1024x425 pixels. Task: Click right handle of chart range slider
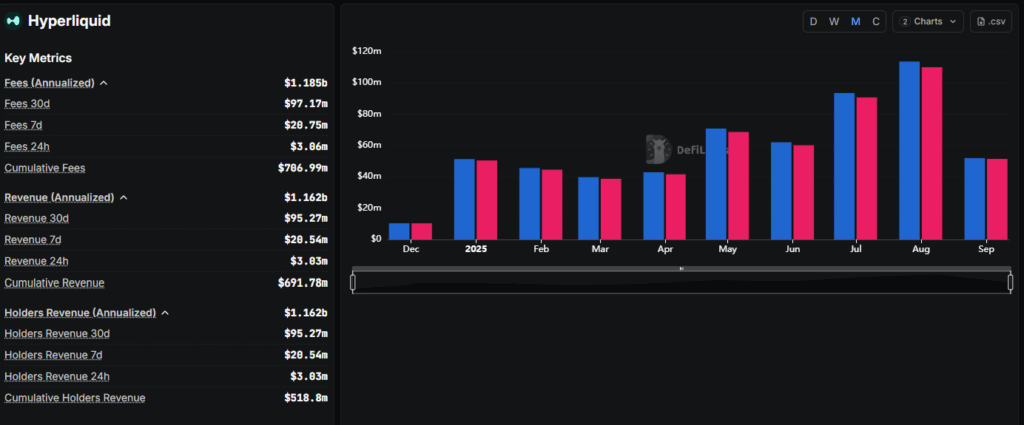coord(1010,283)
